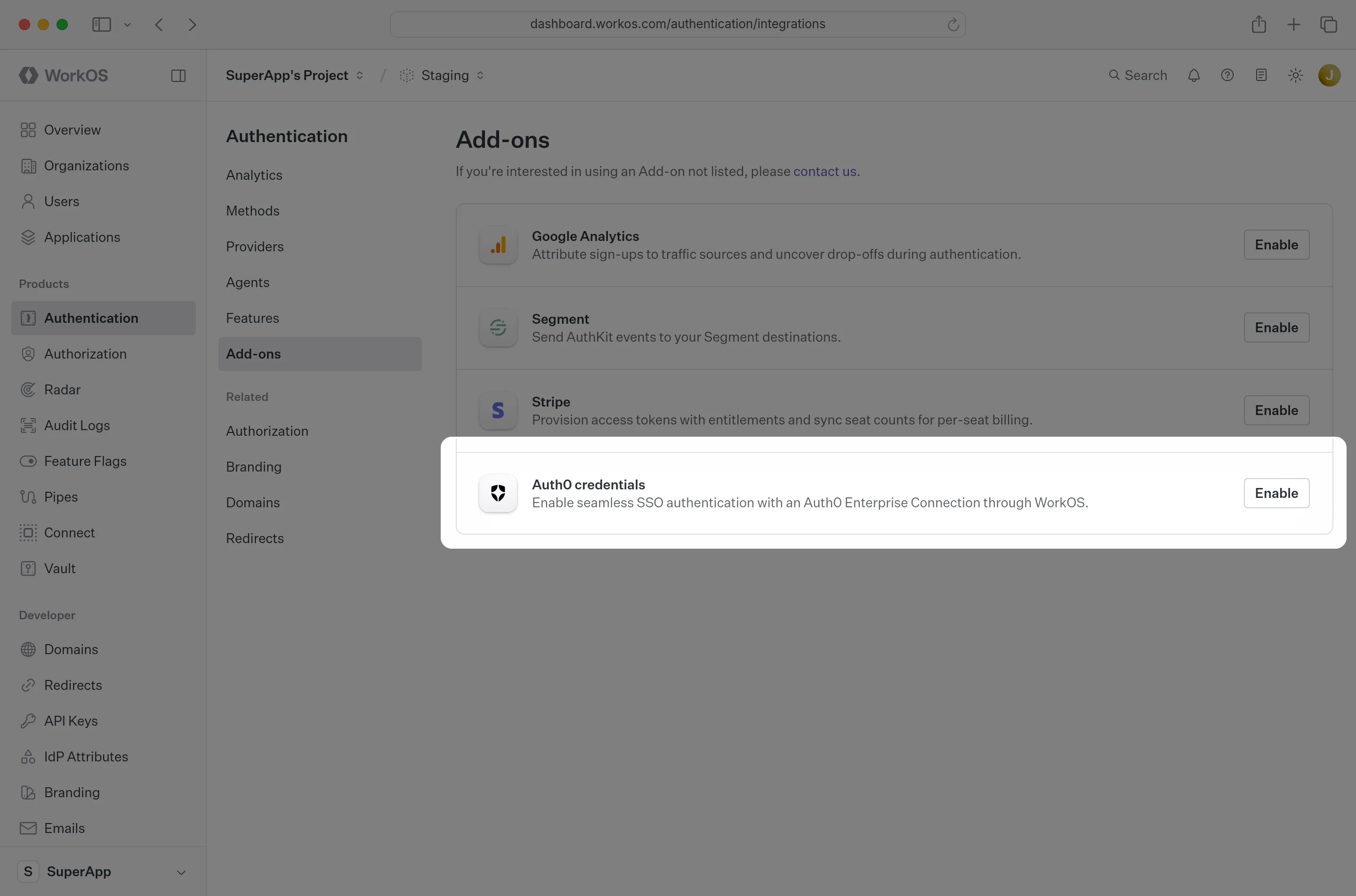Viewport: 1356px width, 896px height.
Task: Click the browser Share icon
Action: pyautogui.click(x=1259, y=24)
